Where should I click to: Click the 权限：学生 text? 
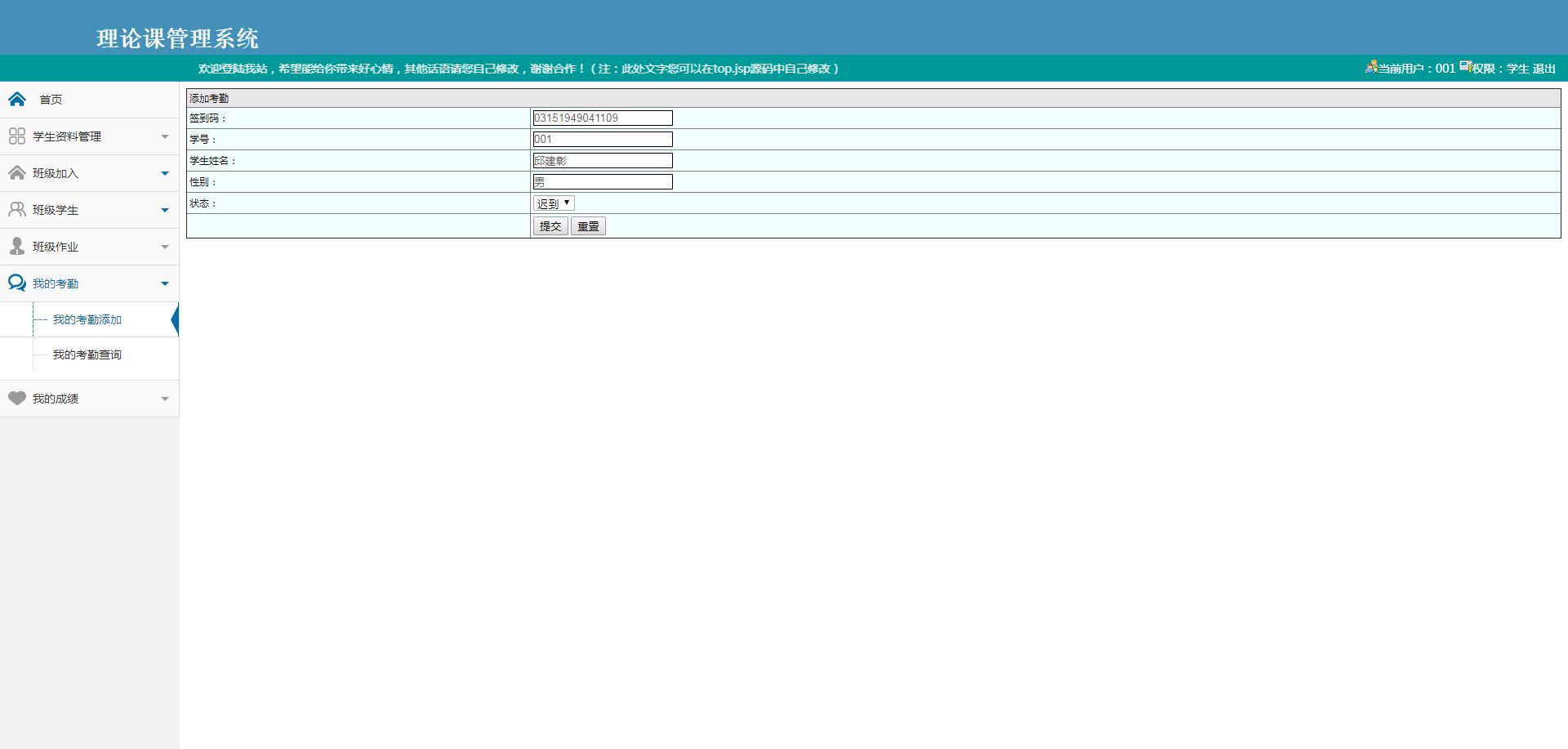coord(1501,69)
